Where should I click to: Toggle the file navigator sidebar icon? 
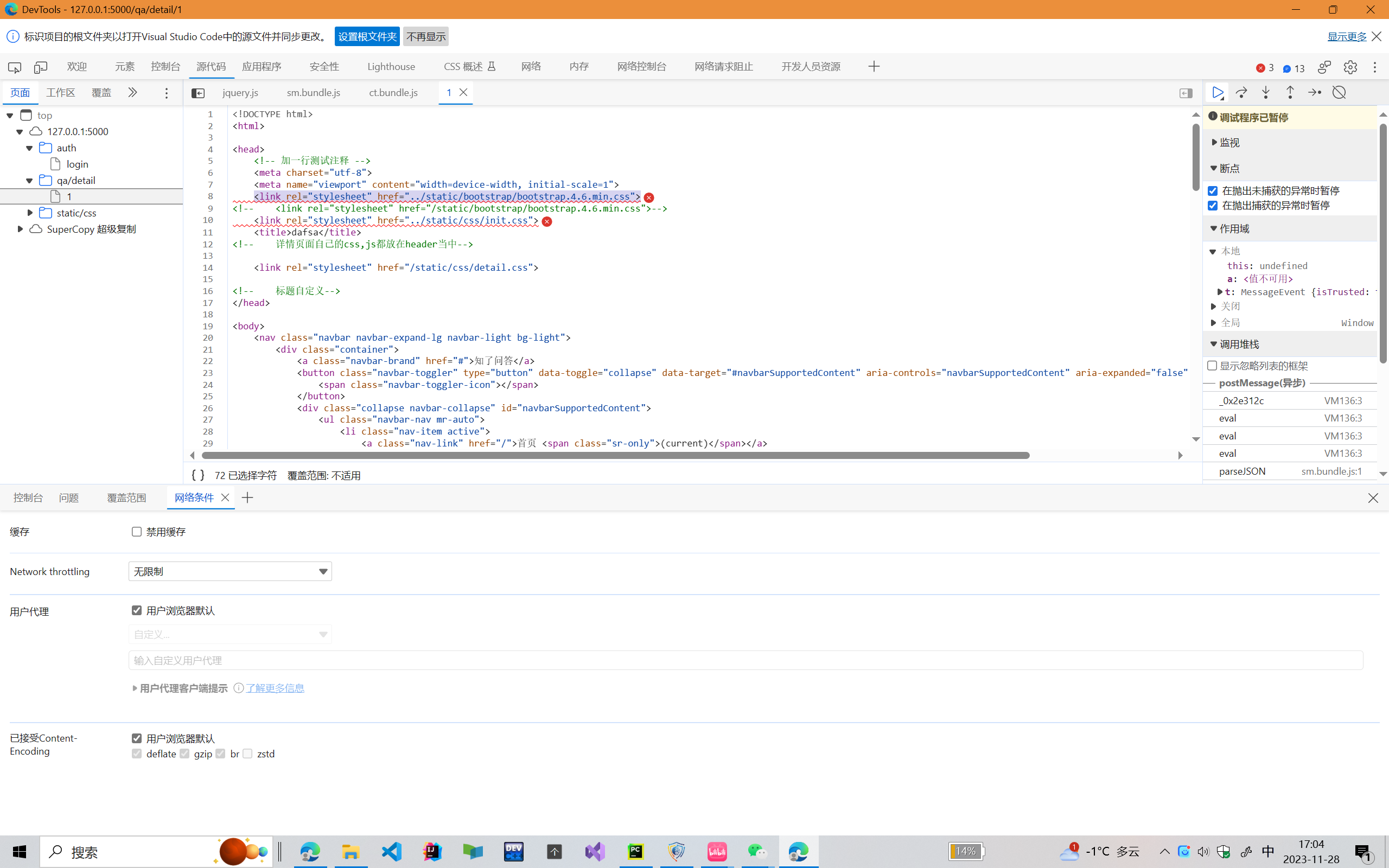tap(197, 93)
